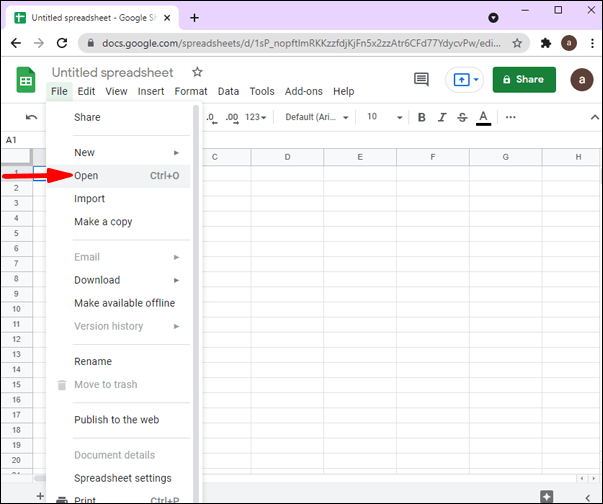
Task: Click the Explore button at bottom right
Action: pyautogui.click(x=546, y=496)
